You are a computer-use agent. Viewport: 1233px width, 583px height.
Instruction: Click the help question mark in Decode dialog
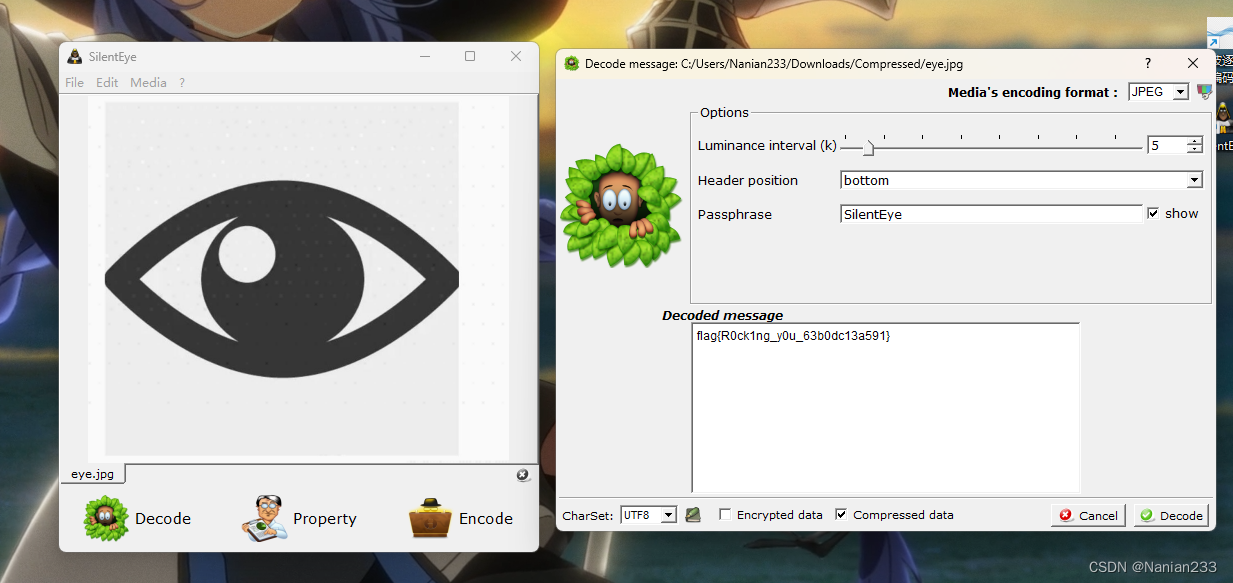click(x=1147, y=63)
